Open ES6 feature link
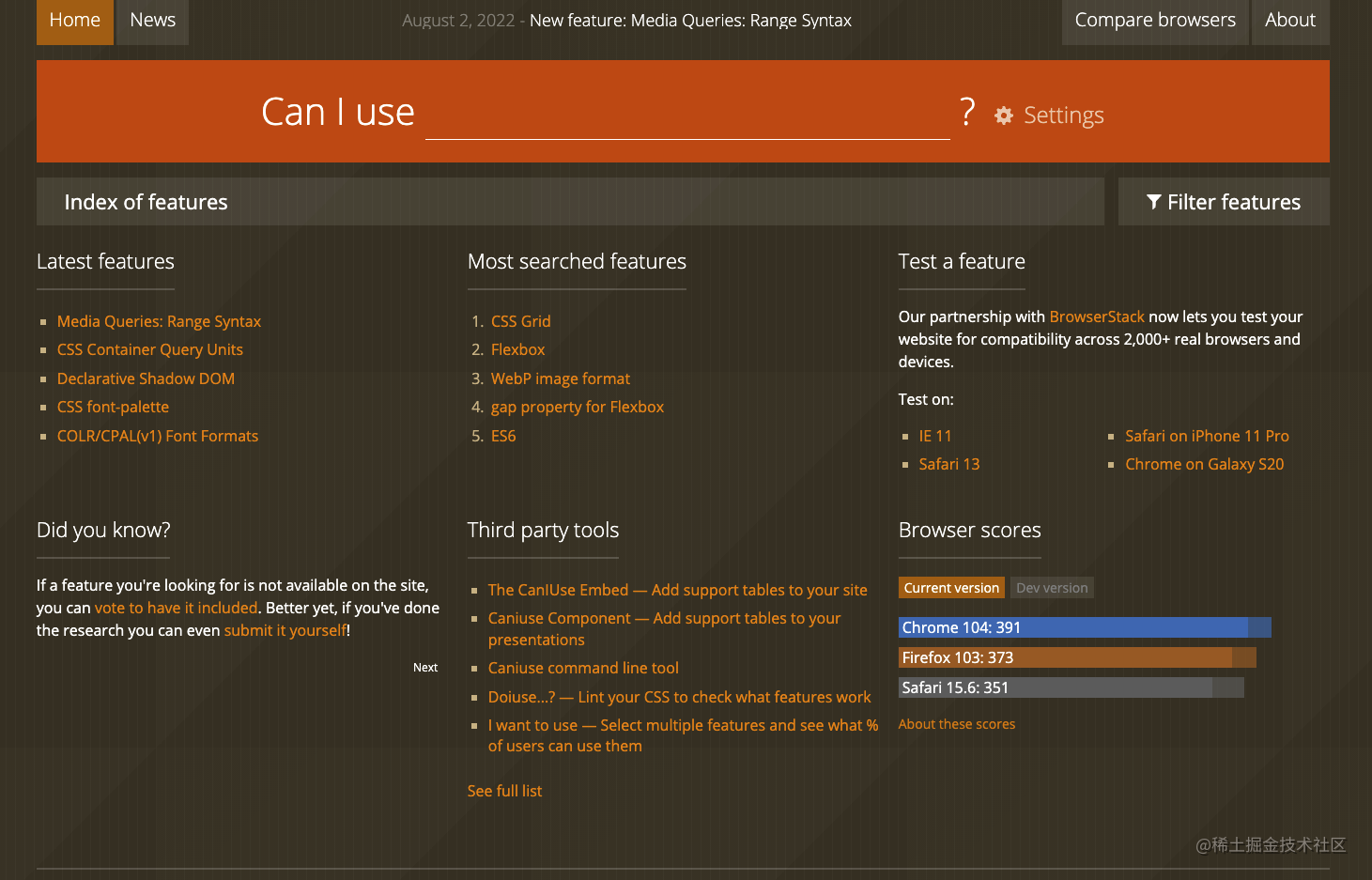 coord(503,436)
